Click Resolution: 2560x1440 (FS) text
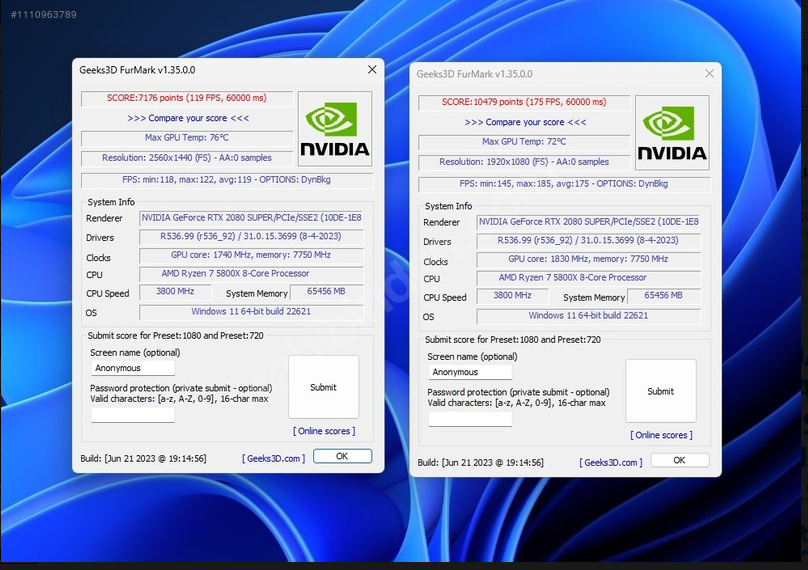The height and width of the screenshot is (570, 808). tap(187, 158)
